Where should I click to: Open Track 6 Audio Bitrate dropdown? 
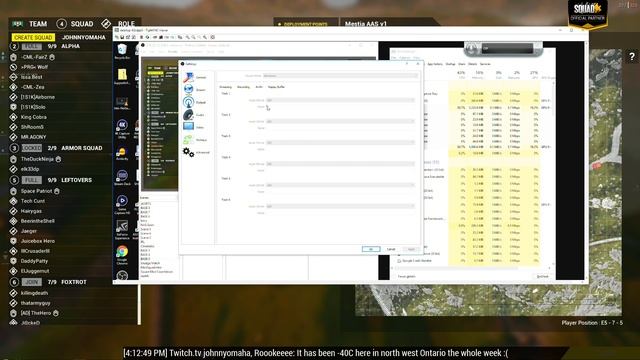(x=340, y=206)
